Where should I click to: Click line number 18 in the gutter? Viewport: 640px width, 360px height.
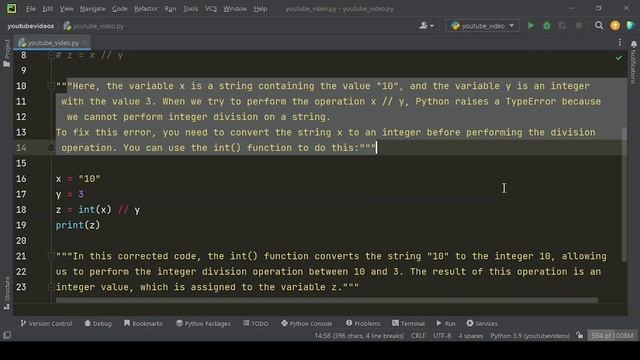point(21,210)
